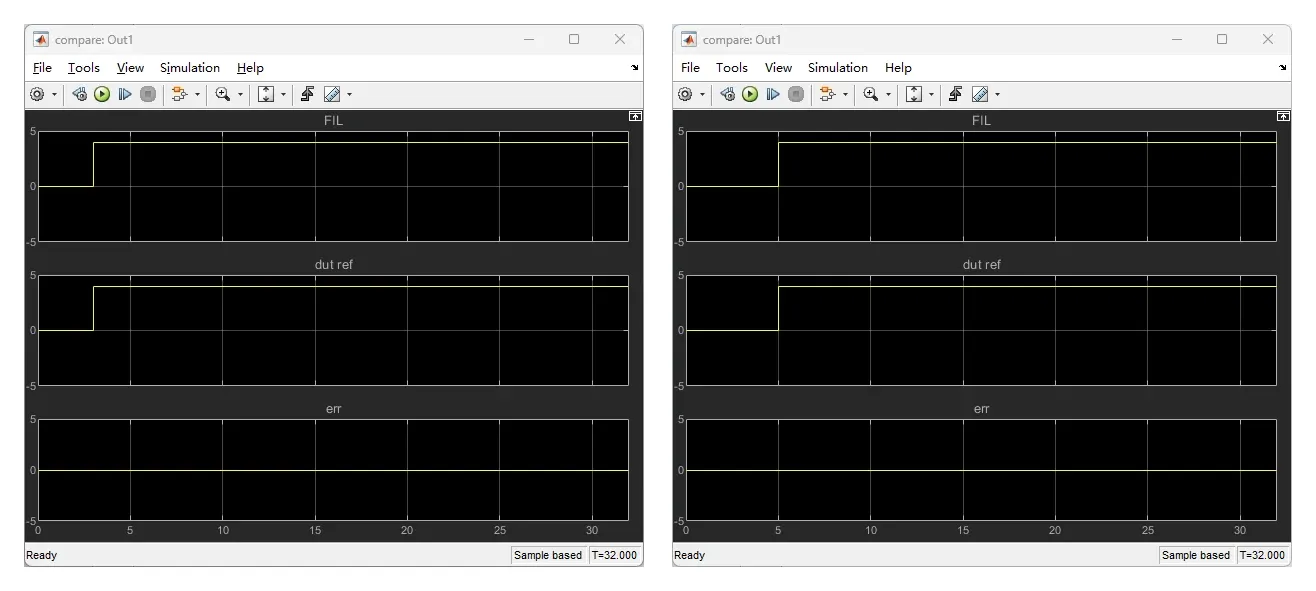Click toolbar dock arrow in right window menu bar
Image resolution: width=1316 pixels, height=591 pixels.
1283,68
